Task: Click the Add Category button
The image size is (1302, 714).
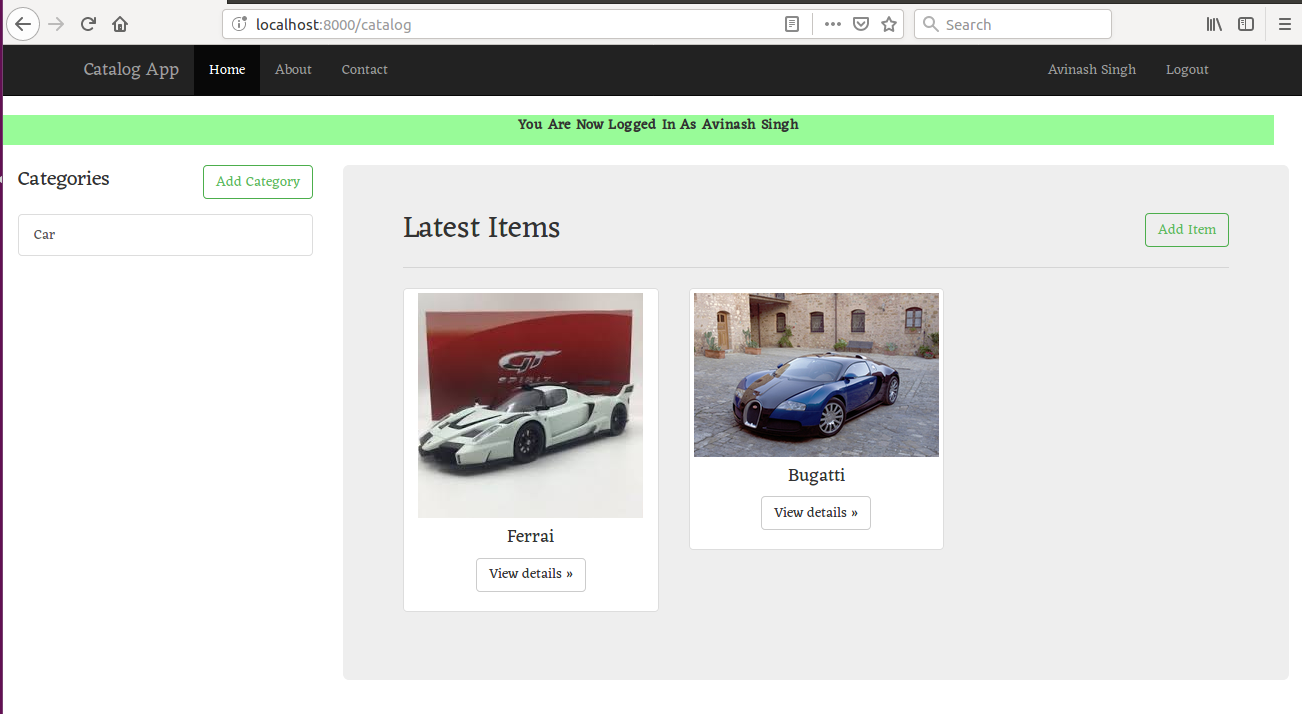Action: tap(258, 182)
